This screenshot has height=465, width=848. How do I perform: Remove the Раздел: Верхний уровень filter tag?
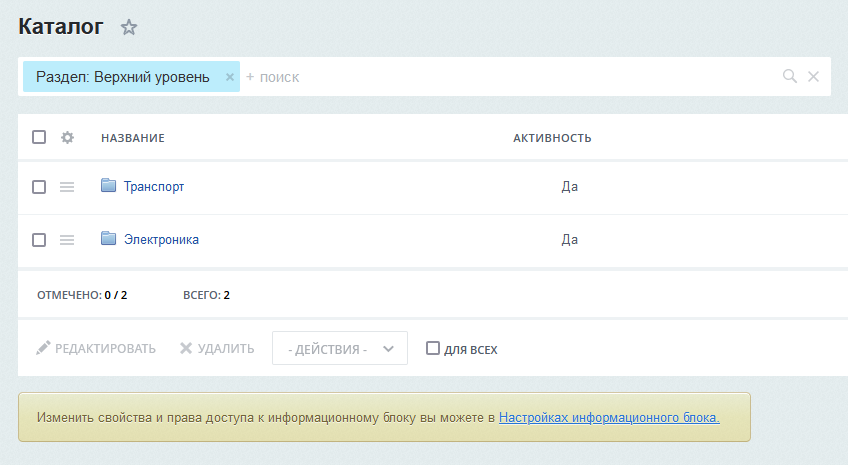(x=230, y=77)
